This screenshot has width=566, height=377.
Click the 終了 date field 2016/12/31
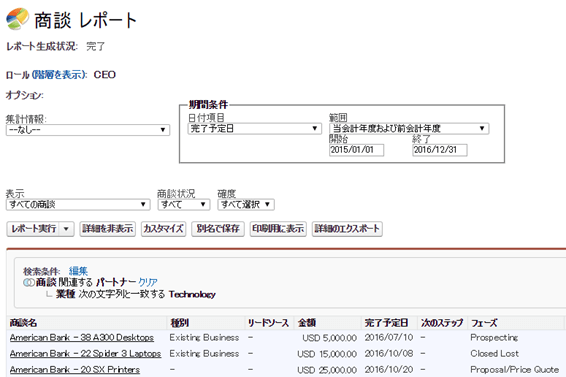(x=440, y=150)
